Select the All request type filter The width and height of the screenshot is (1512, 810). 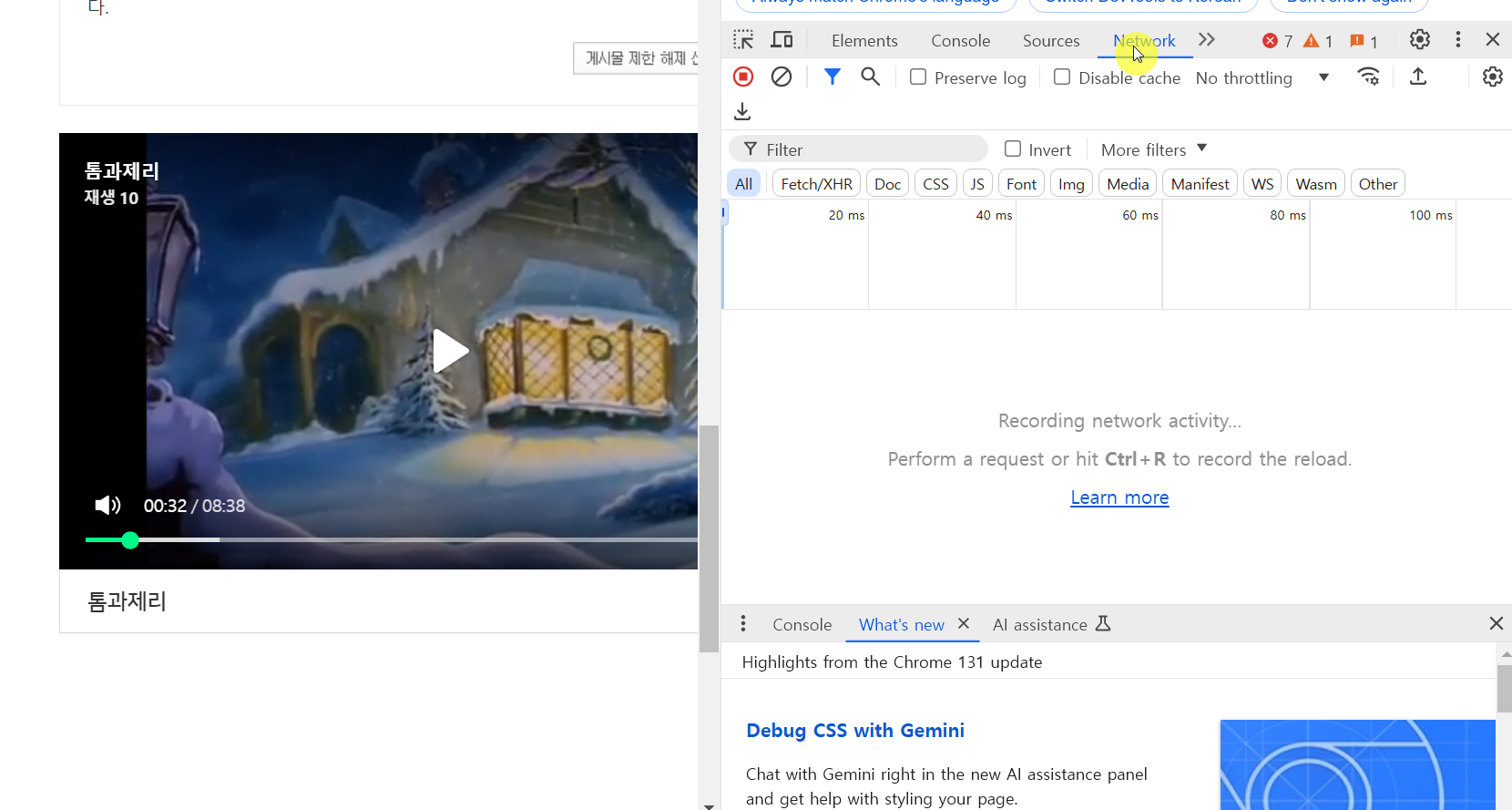743,184
